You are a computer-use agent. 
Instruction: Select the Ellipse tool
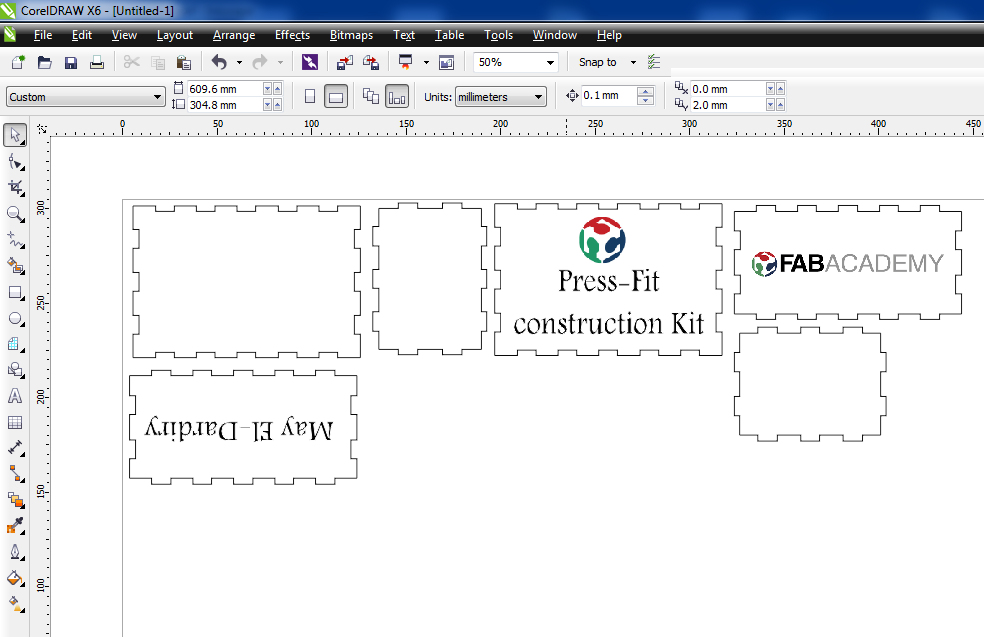tap(15, 319)
